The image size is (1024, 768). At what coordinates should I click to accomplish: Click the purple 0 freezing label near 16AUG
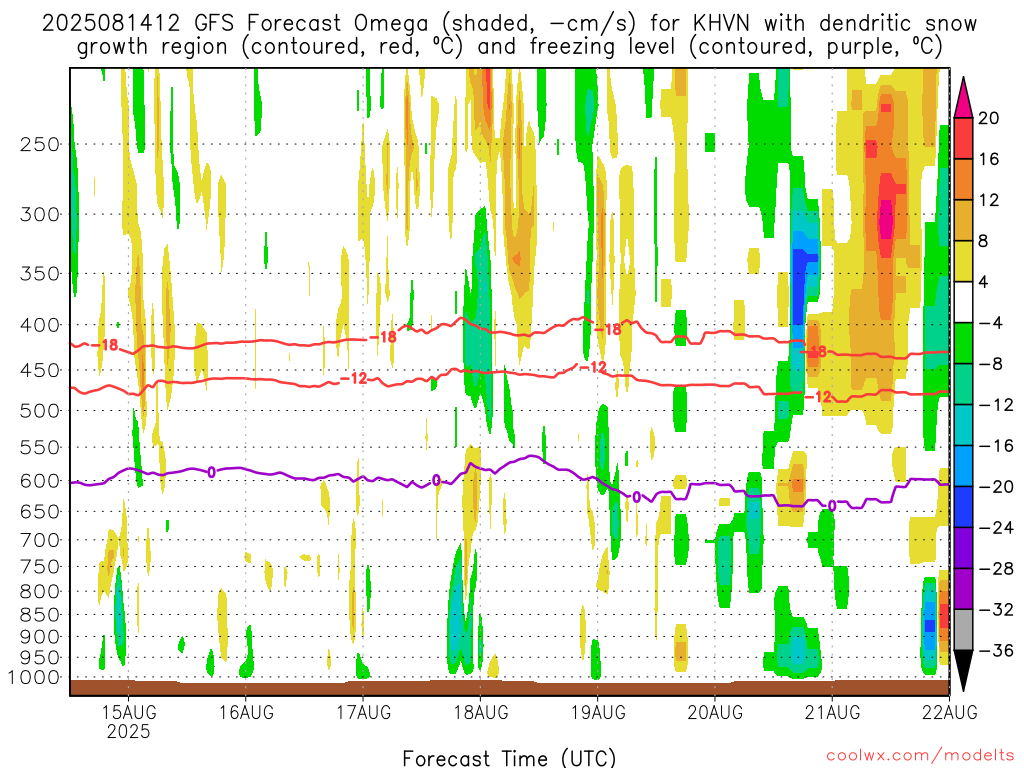(211, 472)
